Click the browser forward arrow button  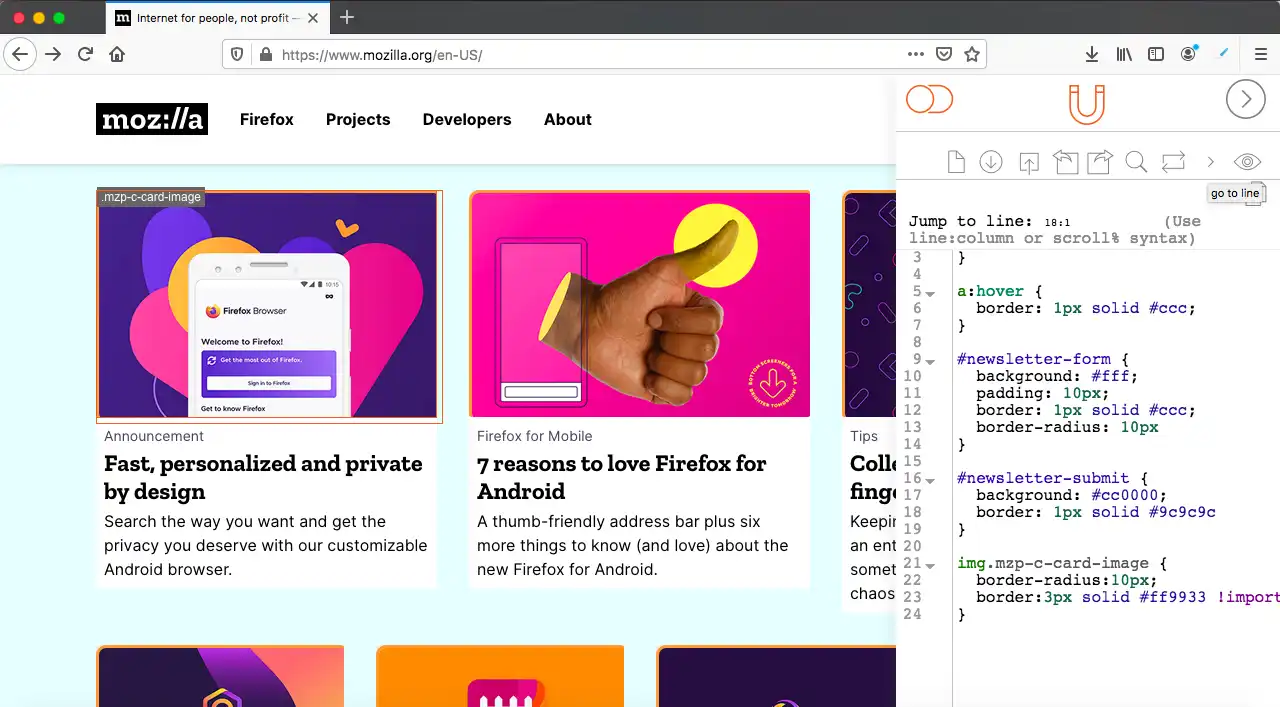coord(53,54)
